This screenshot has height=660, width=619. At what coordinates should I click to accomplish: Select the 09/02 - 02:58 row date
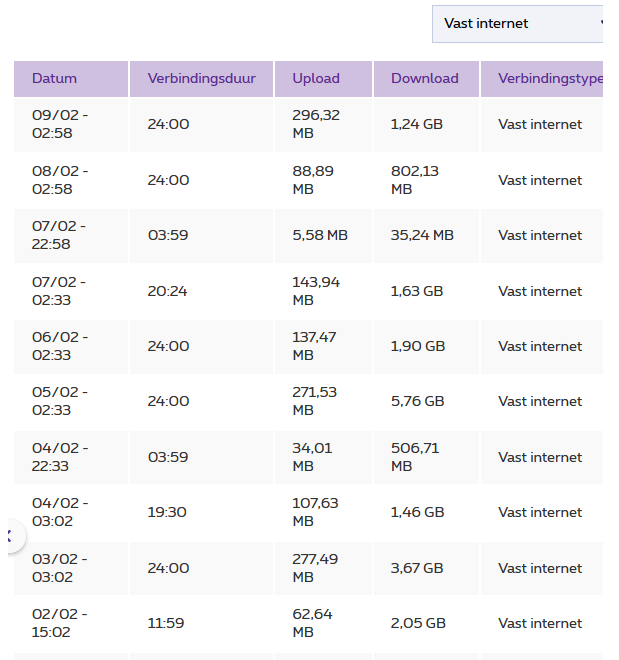coord(60,124)
